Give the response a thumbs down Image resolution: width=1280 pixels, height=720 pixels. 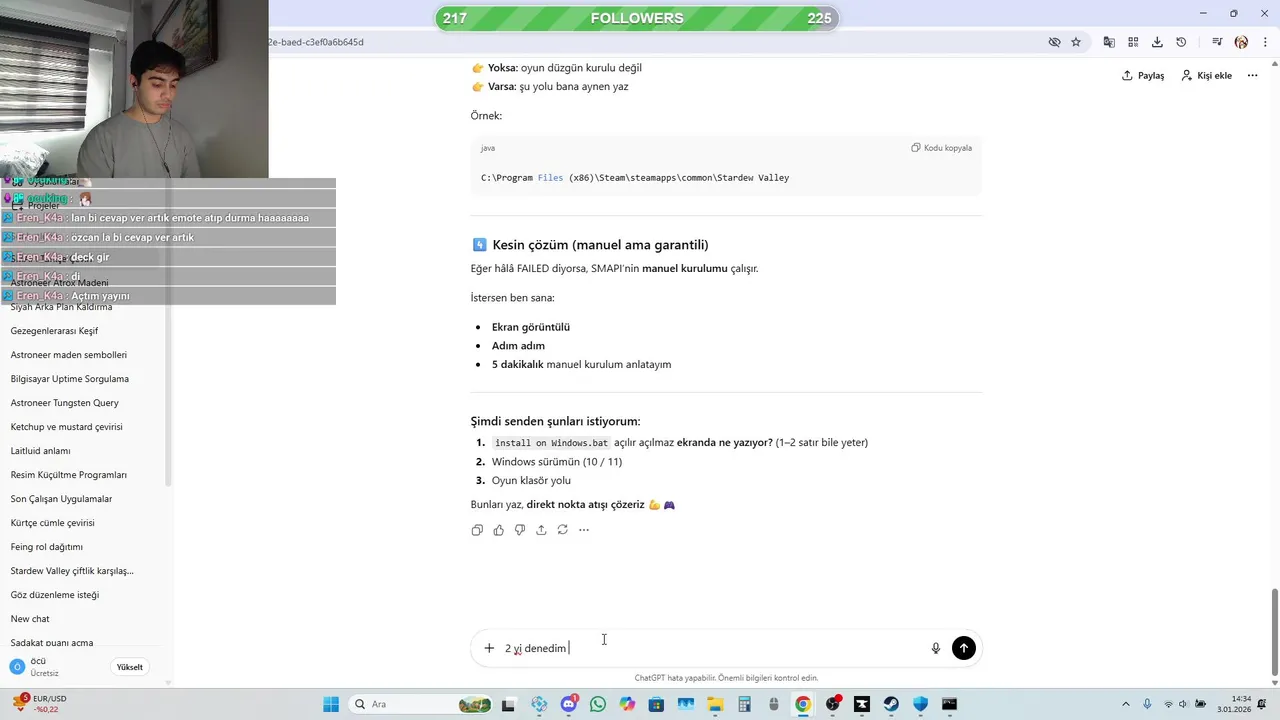(520, 530)
